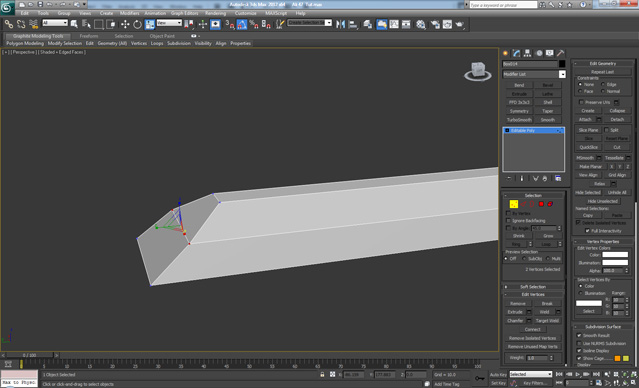Click the Render Production teapot icon
This screenshot has height=388, width=639.
460,24
